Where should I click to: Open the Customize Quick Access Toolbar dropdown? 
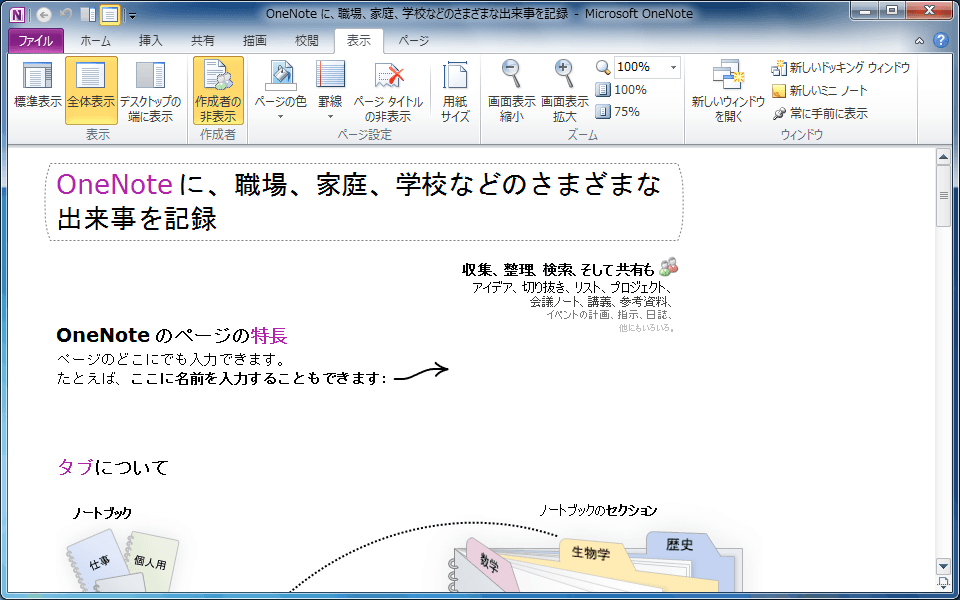(132, 15)
